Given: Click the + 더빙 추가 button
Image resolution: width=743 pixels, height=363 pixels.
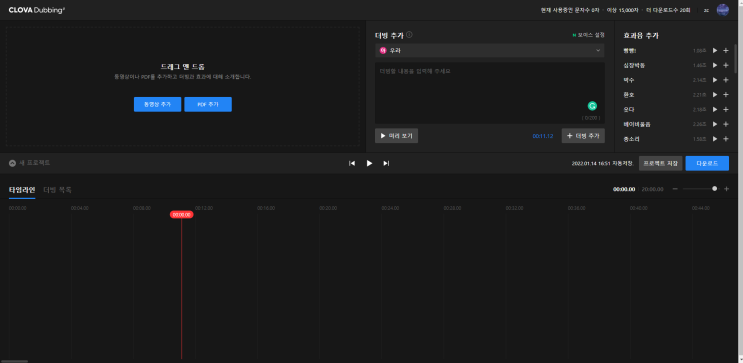Looking at the screenshot, I should point(583,136).
